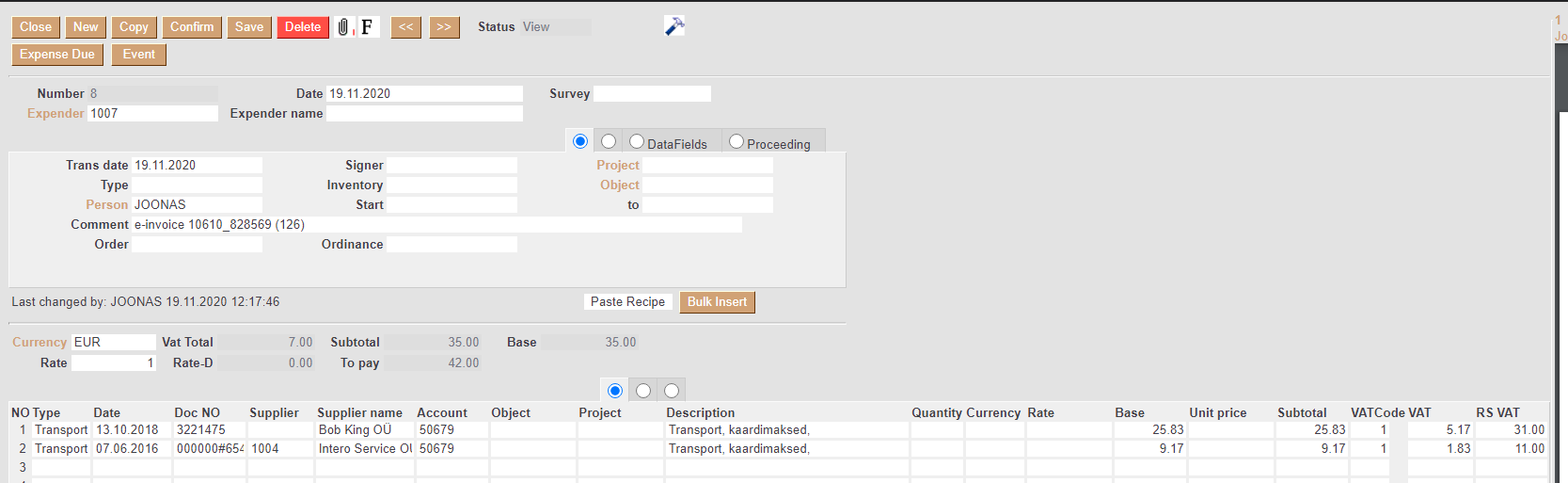Click the Start input field
The width and height of the screenshot is (1568, 483).
451,204
